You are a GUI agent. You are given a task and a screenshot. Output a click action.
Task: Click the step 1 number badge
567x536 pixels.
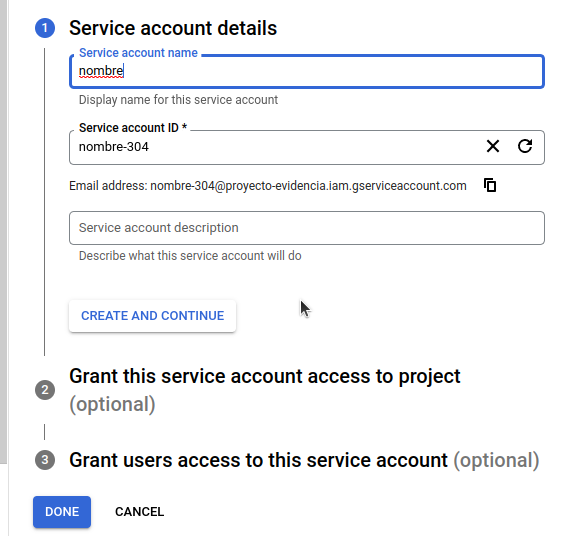[45, 28]
